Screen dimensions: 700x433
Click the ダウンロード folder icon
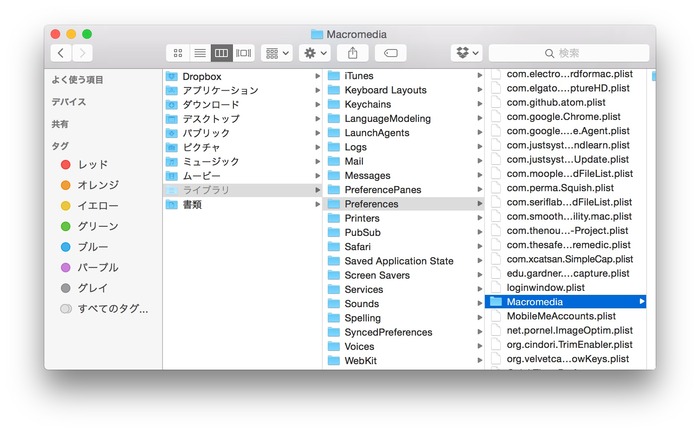[171, 105]
